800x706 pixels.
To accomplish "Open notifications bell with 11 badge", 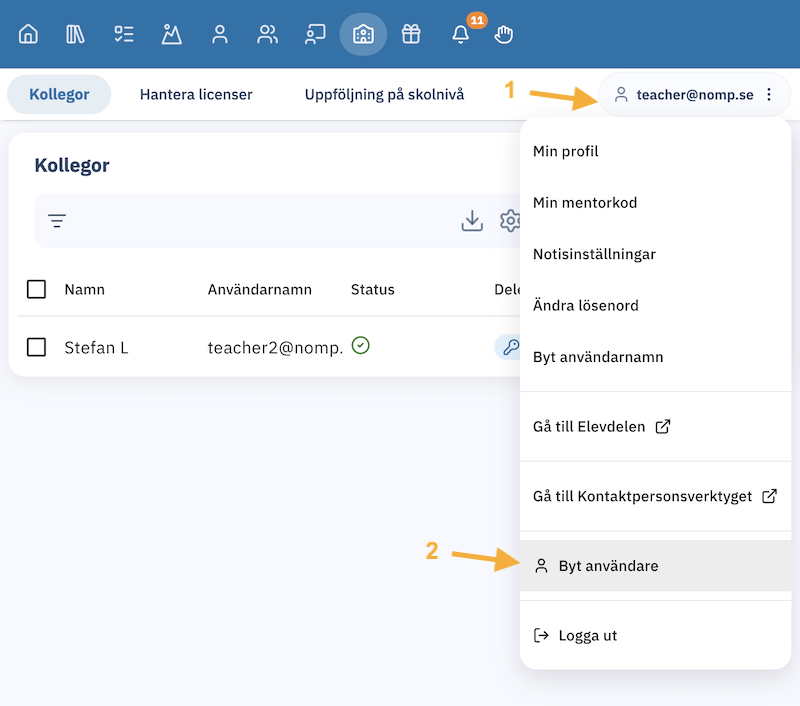I will (461, 35).
